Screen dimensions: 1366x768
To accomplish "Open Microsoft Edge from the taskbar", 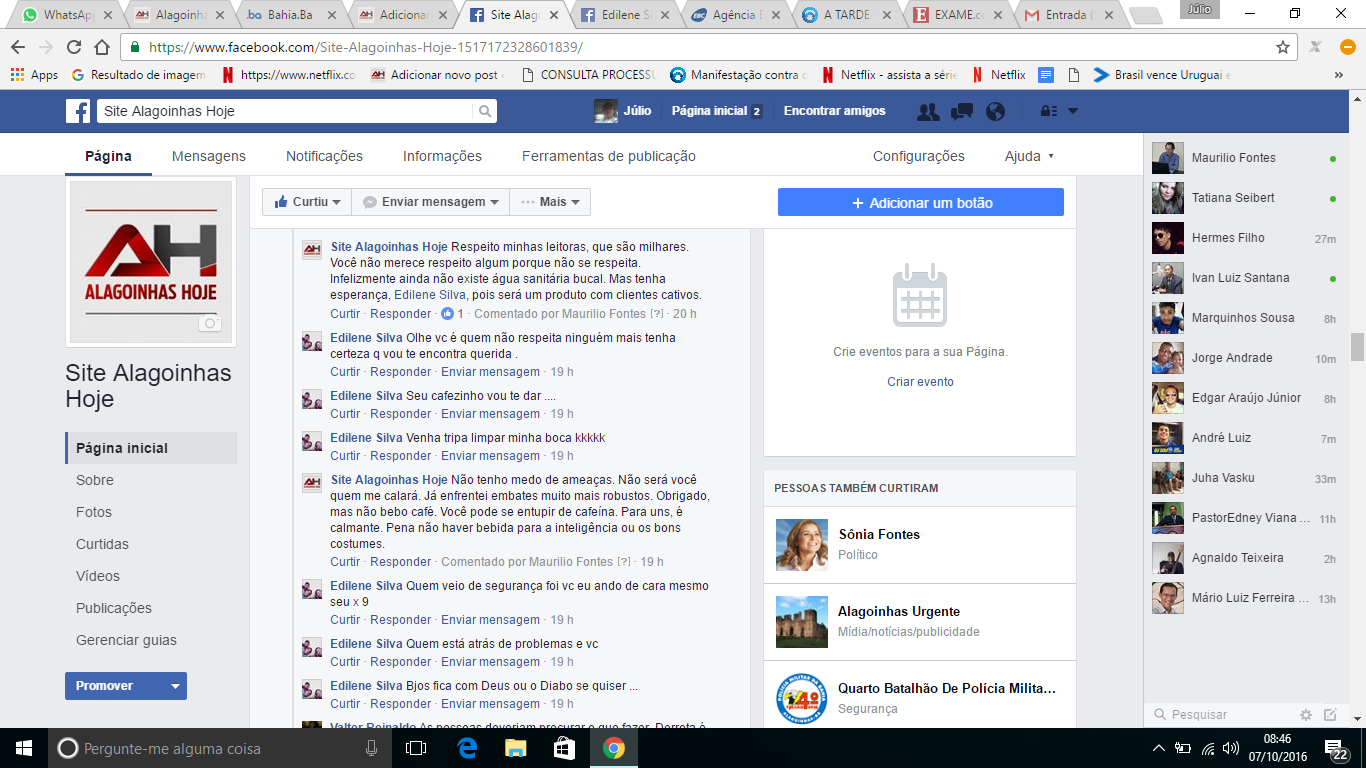I will click(467, 748).
